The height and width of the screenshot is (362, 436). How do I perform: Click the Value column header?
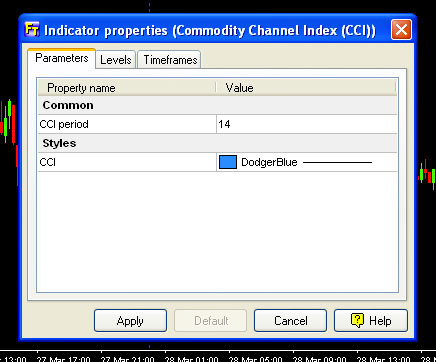point(306,88)
